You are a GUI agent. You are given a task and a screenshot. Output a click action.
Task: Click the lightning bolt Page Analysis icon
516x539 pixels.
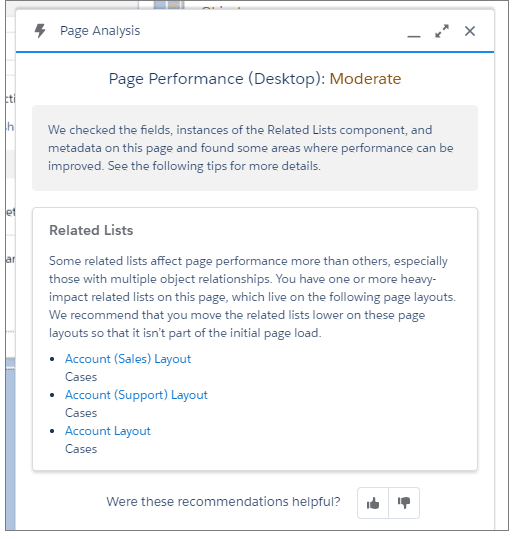tap(40, 31)
